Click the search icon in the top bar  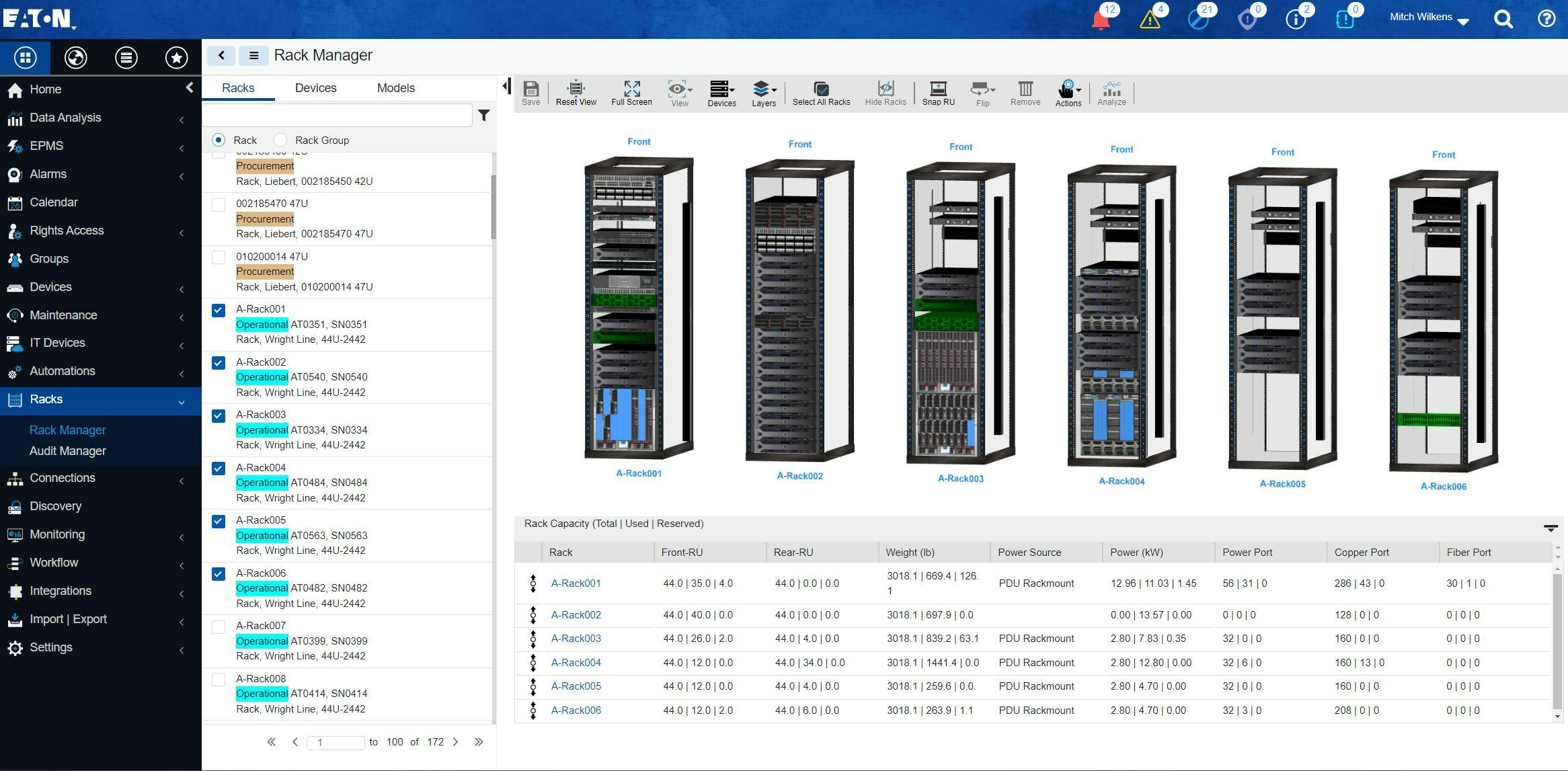(1503, 19)
